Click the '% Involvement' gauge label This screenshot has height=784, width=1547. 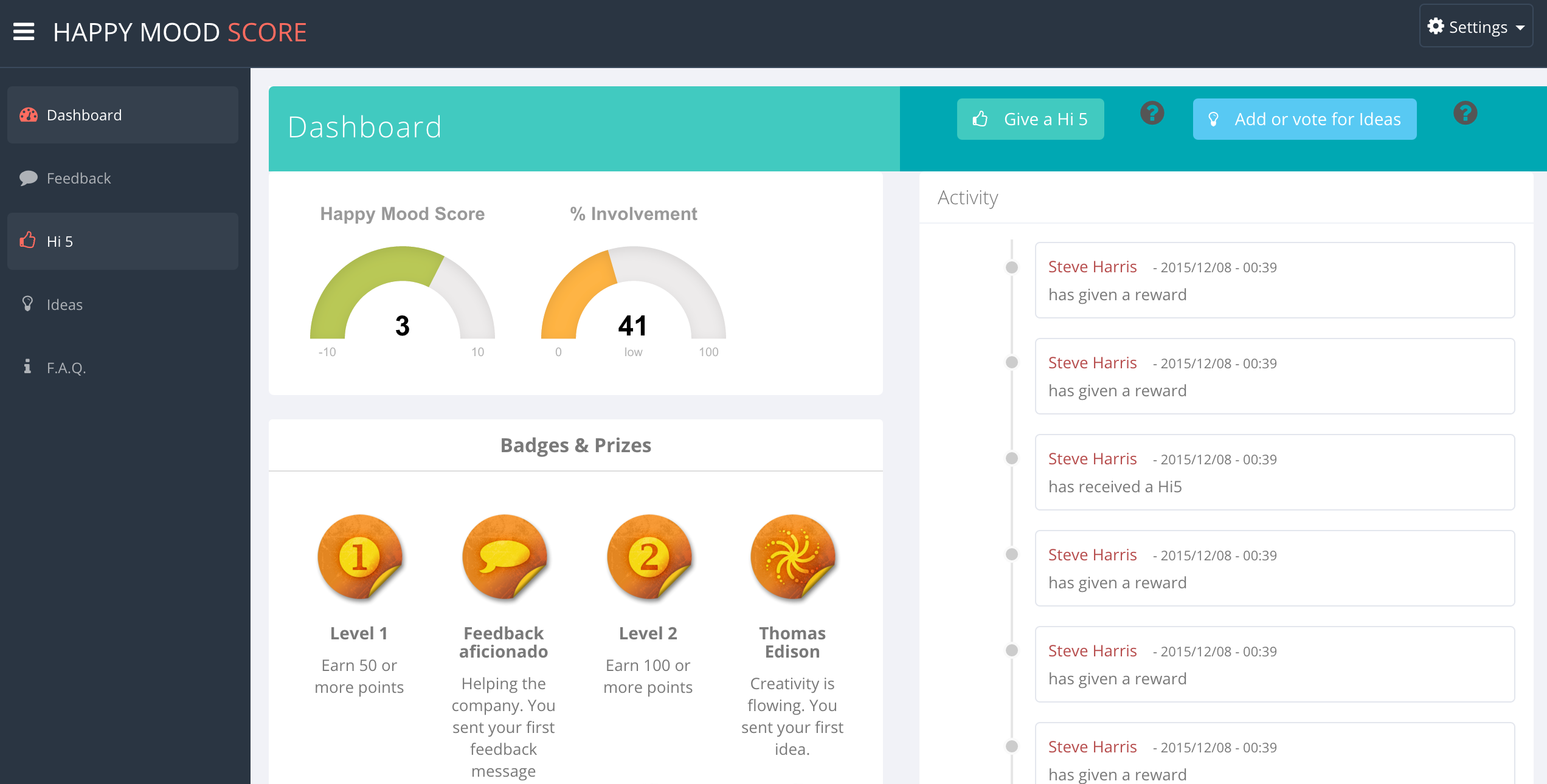pyautogui.click(x=634, y=214)
